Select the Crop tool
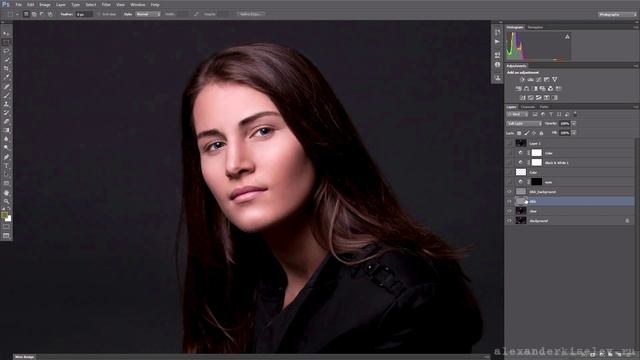 [6, 69]
